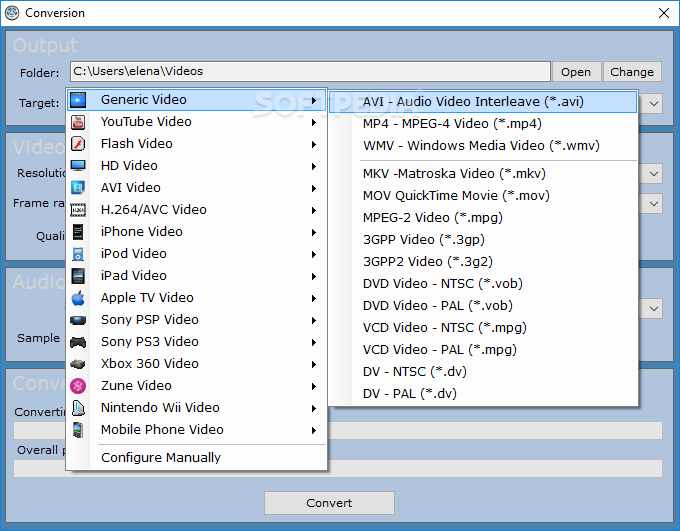Screen dimensions: 680x531
Task: Click the Sony PSP console icon
Action: tap(78, 320)
